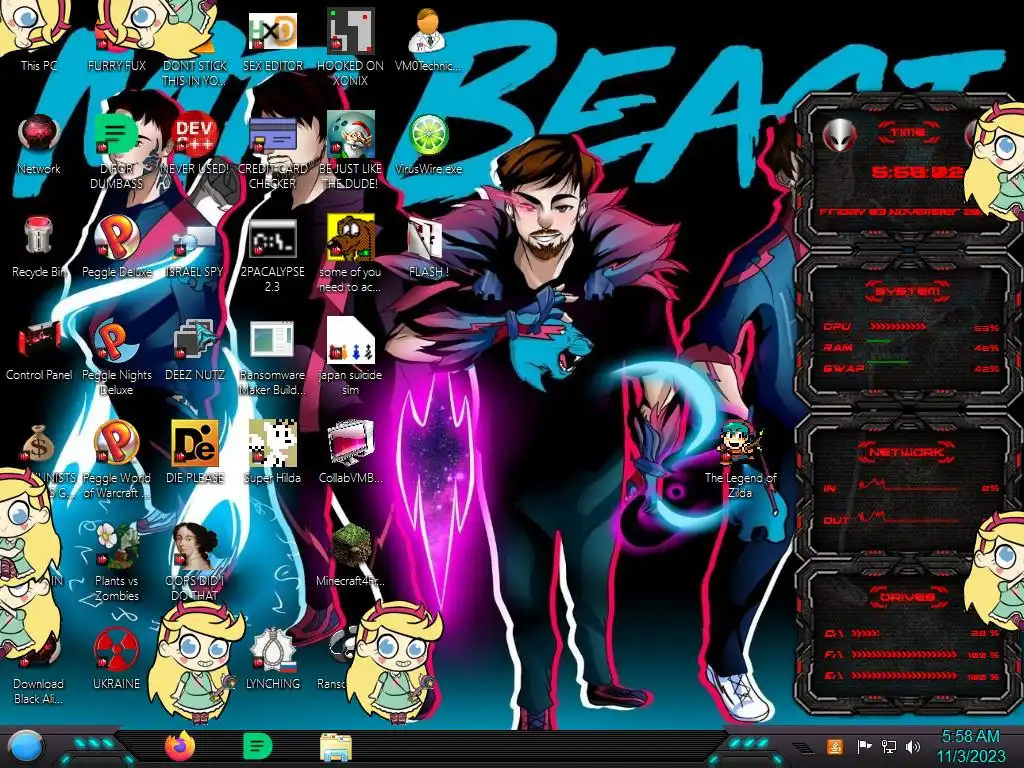Open the japan suicide sim icon
The width and height of the screenshot is (1024, 768).
point(350,358)
